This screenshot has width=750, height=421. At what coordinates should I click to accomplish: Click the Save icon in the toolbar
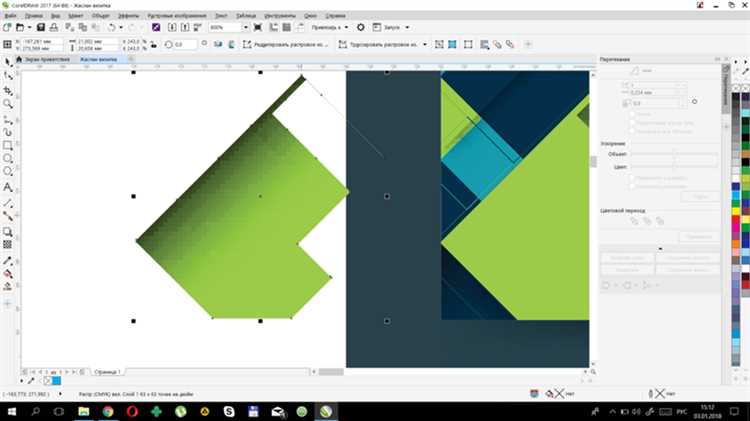pos(40,27)
